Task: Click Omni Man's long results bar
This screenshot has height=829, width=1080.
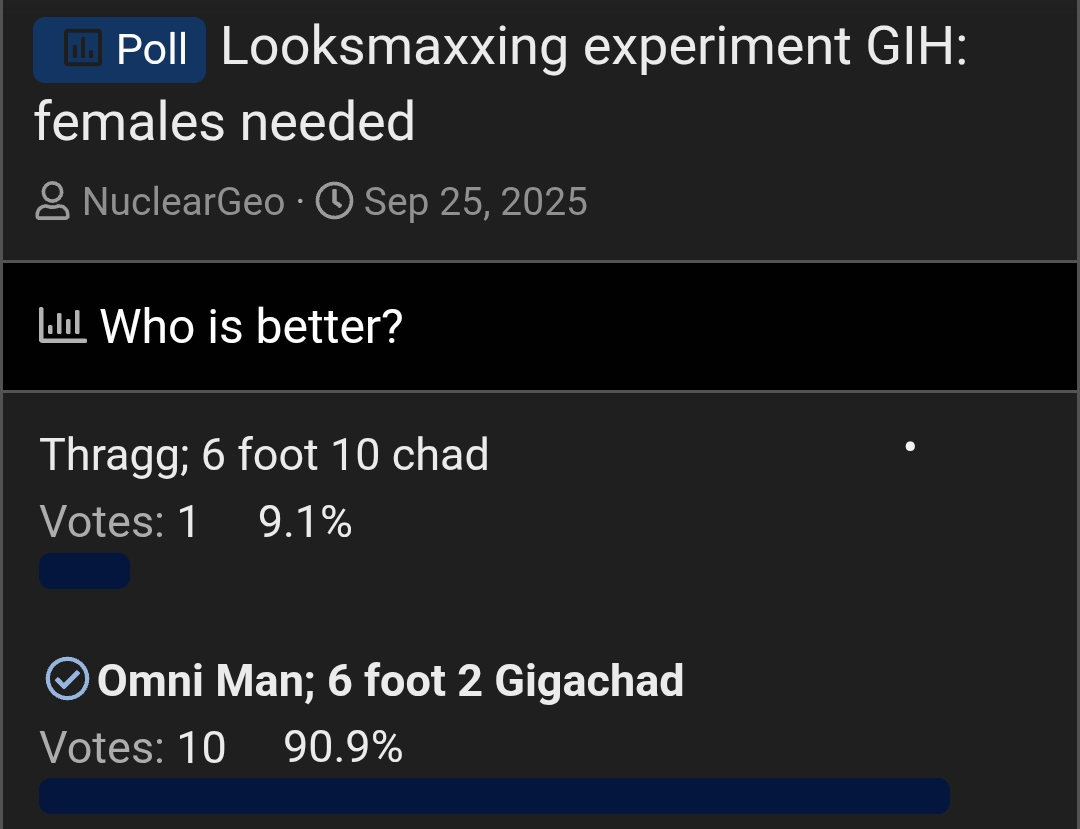Action: [494, 796]
